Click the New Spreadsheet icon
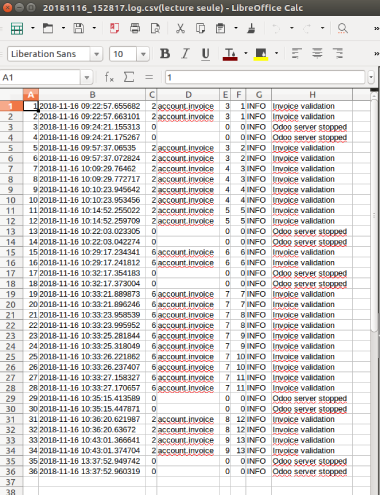The image size is (380, 495). (x=17, y=28)
